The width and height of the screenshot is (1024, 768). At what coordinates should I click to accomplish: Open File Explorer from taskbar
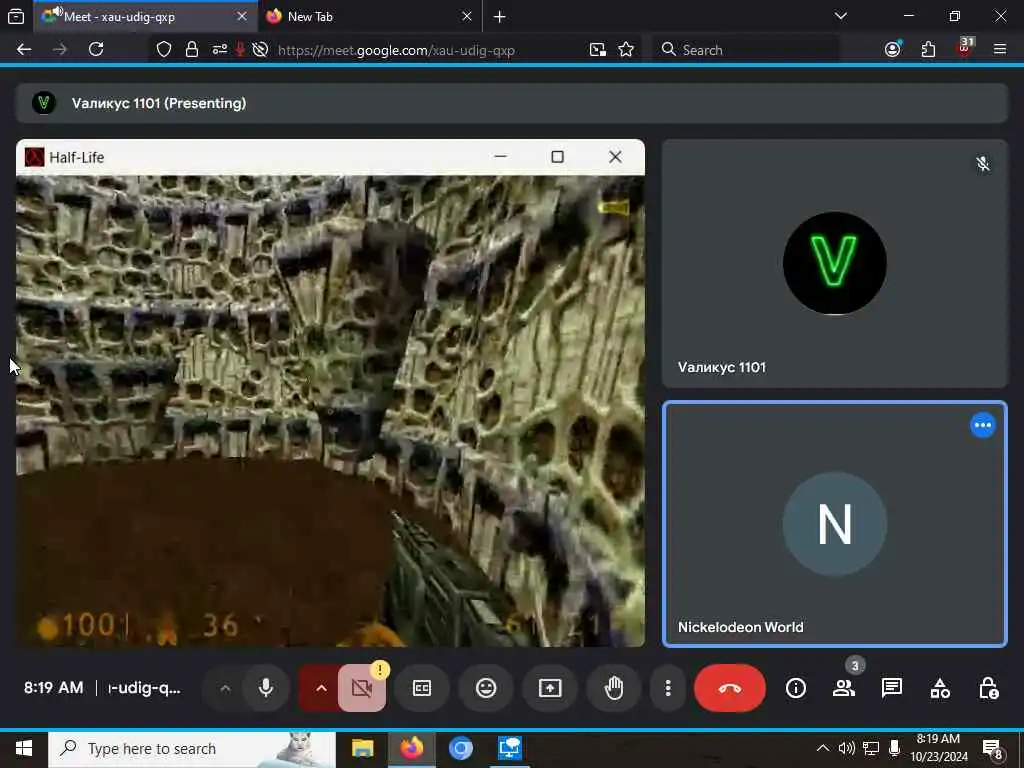coord(362,748)
